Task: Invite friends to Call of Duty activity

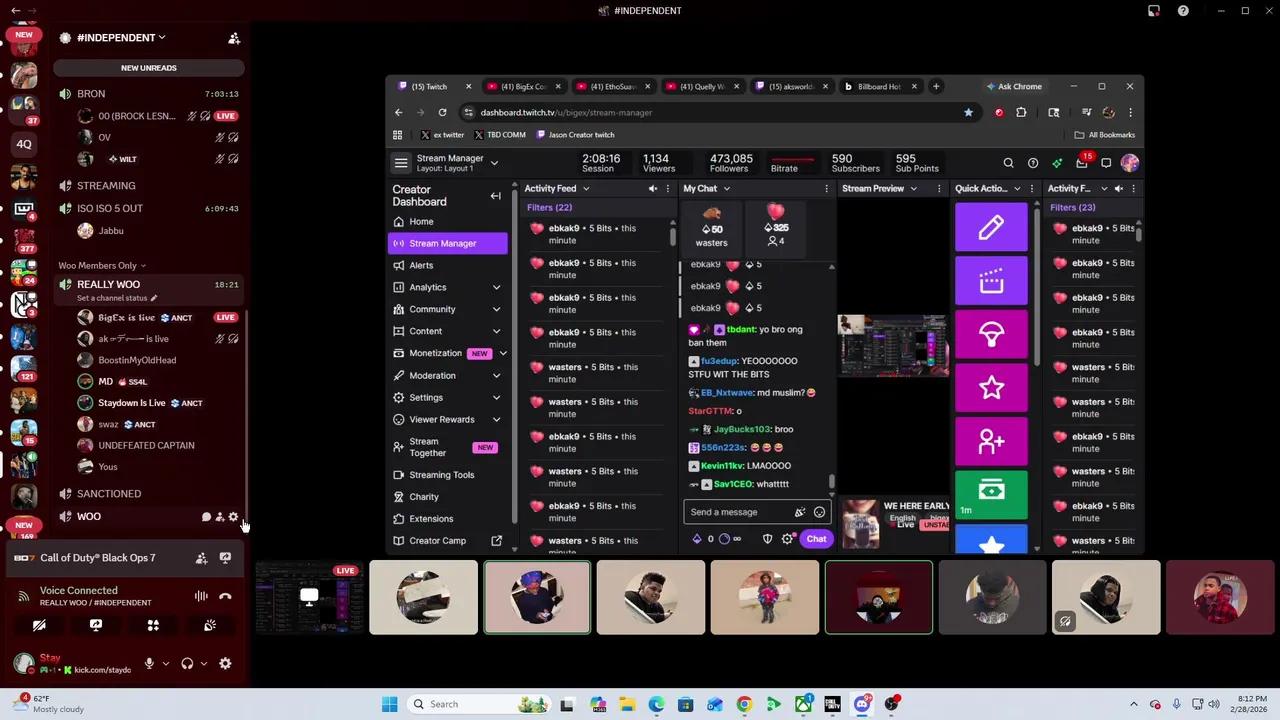Action: 201,558
